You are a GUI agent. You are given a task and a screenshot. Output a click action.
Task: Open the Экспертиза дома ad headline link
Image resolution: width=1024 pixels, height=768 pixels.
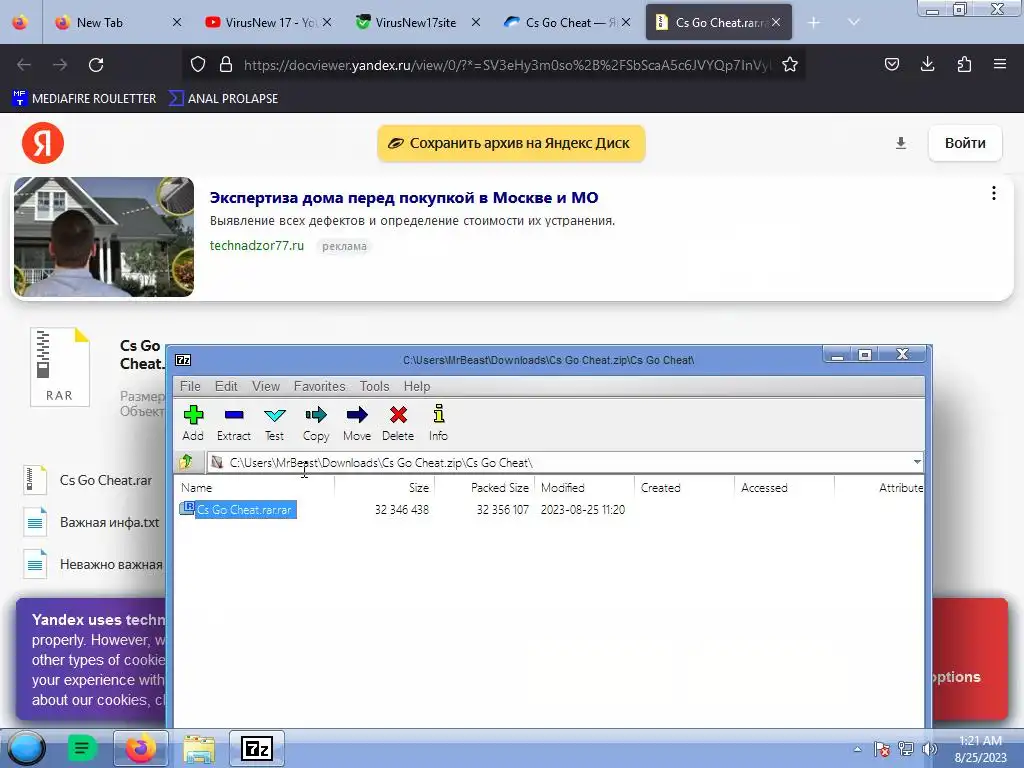click(404, 198)
